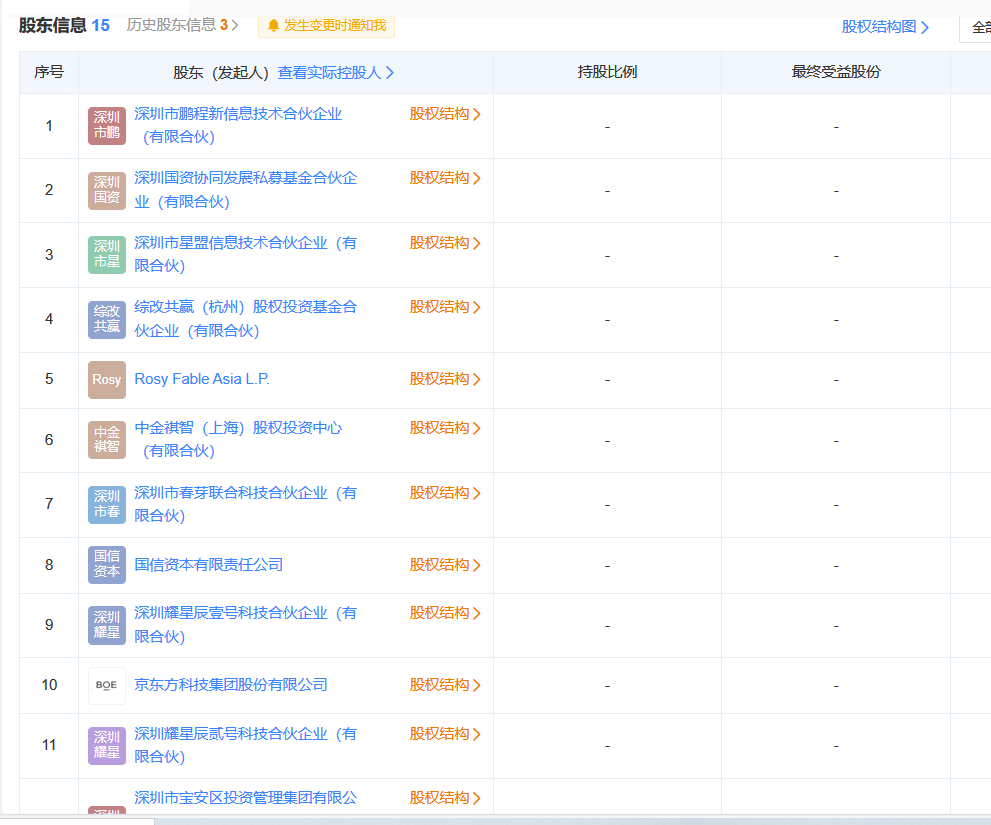Click the 全部 filter dropdown at top right

click(x=977, y=28)
